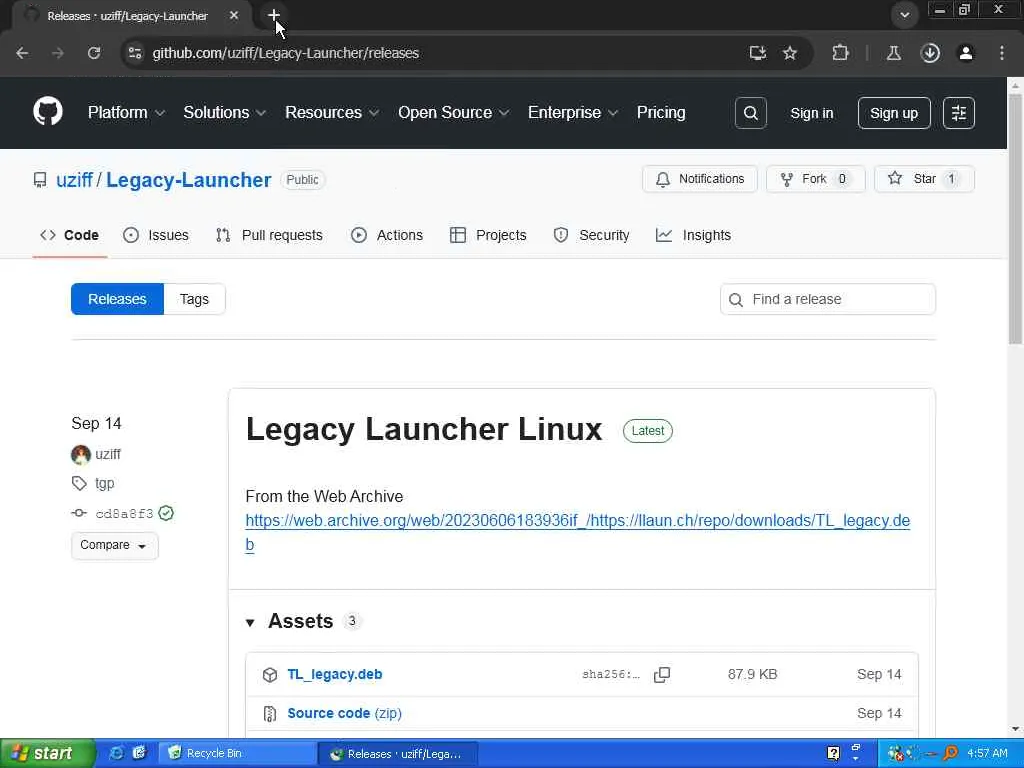Screen dimensions: 1024x768
Task: Click the uziff author link under Sep 14
Action: (108, 455)
